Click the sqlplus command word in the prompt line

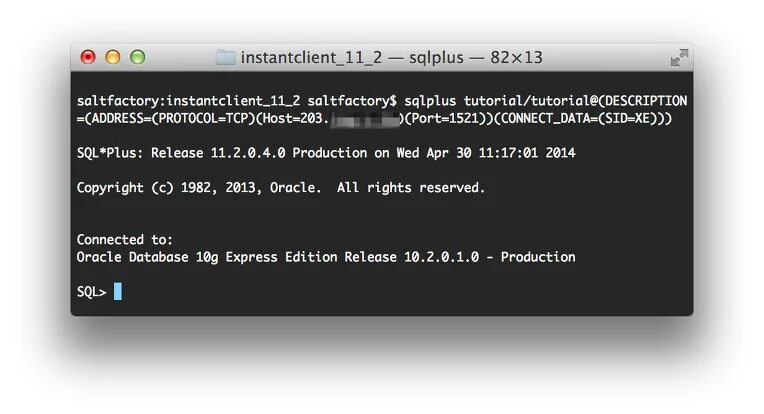[430, 101]
